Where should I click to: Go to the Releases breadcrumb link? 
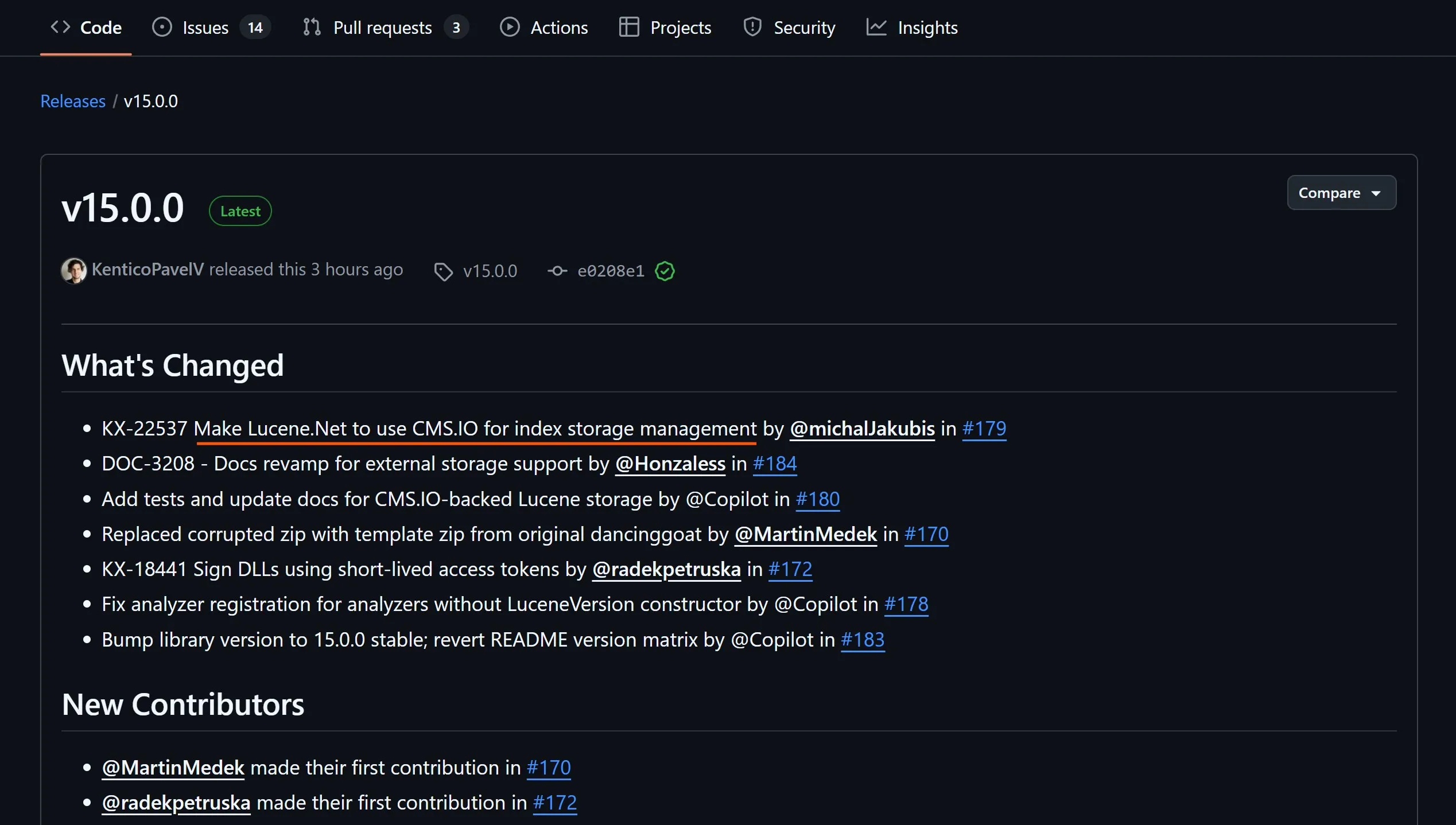tap(73, 101)
